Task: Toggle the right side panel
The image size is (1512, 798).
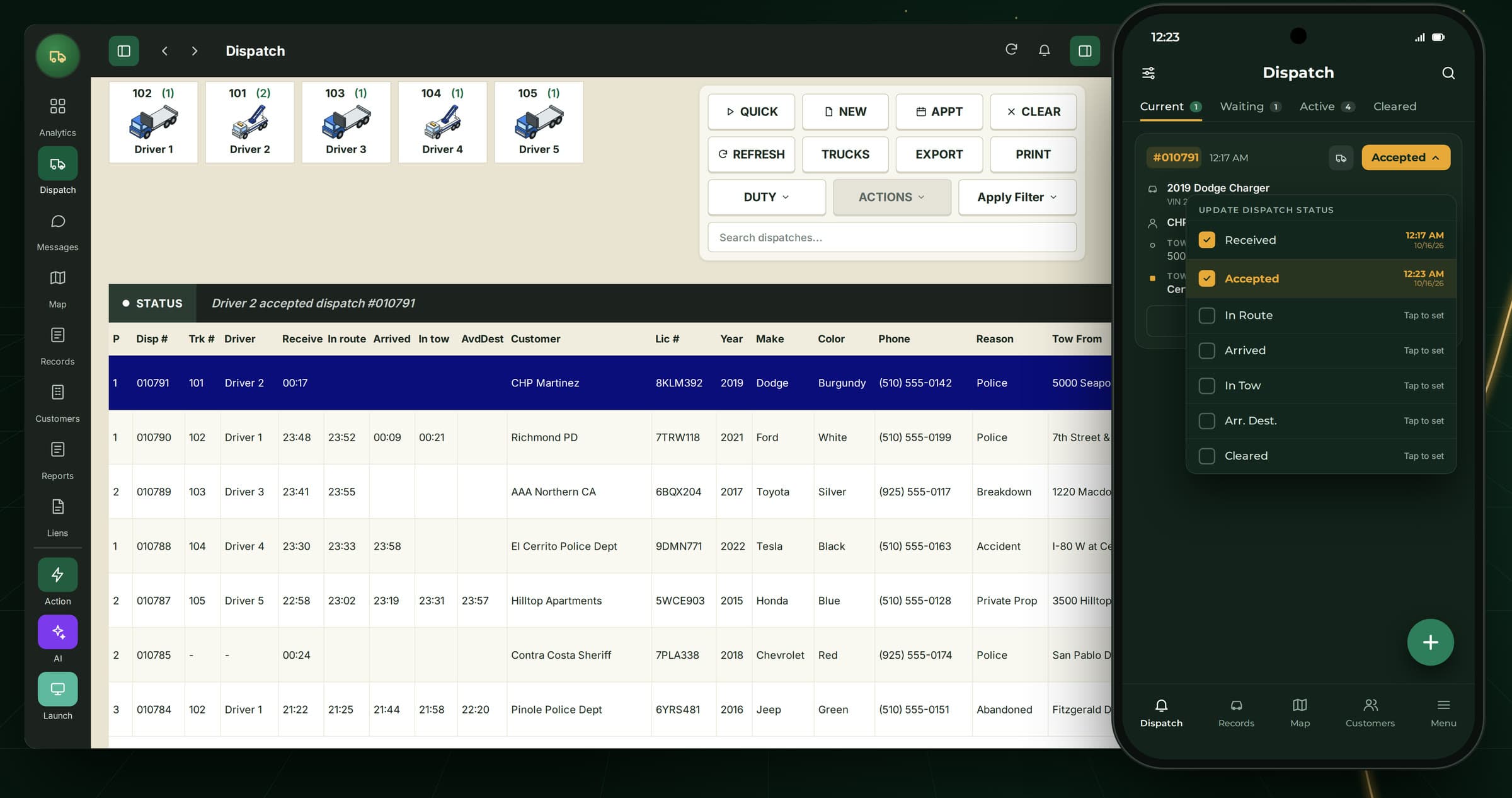Action: [1085, 51]
